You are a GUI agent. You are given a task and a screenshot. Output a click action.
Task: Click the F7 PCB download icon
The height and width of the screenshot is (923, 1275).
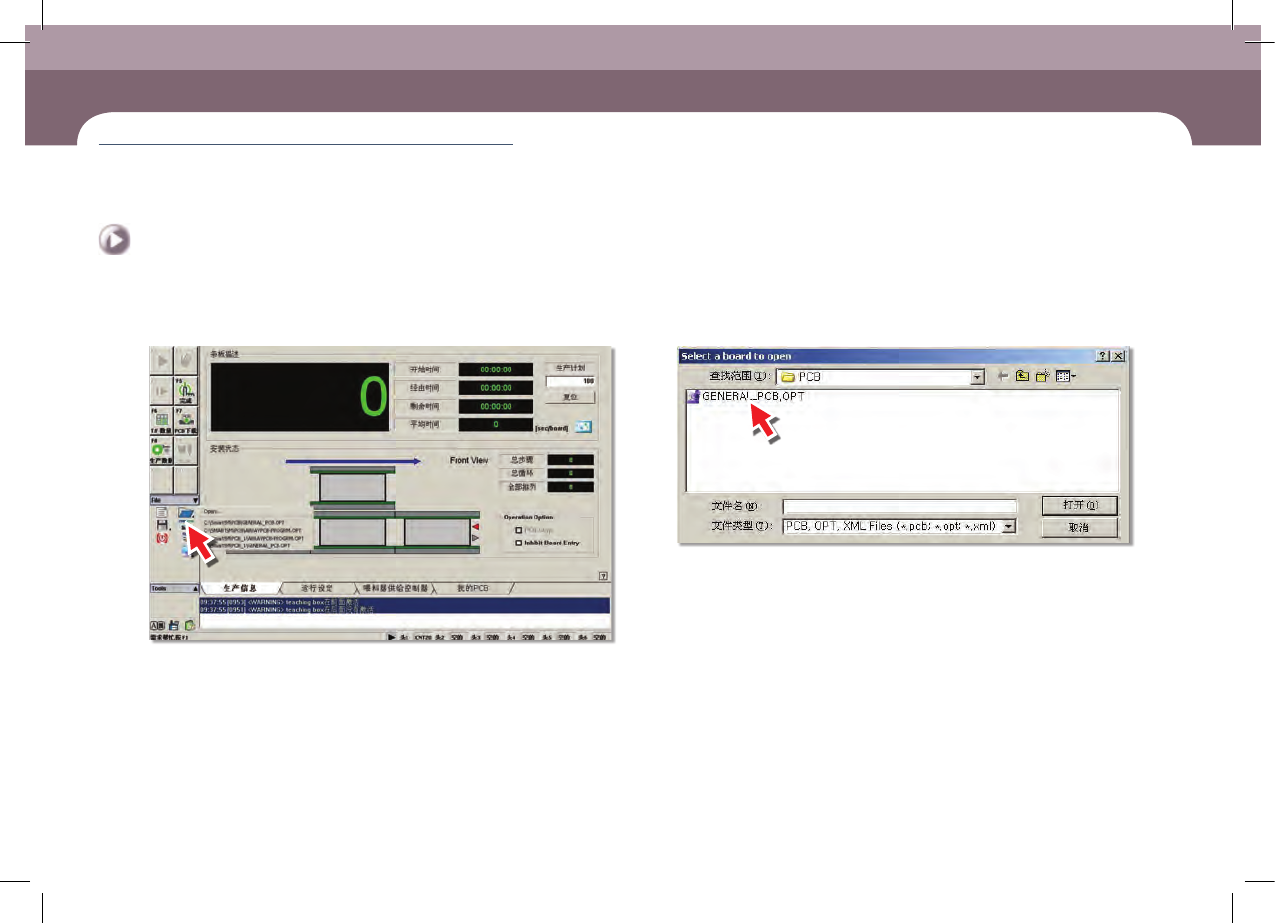click(x=186, y=419)
